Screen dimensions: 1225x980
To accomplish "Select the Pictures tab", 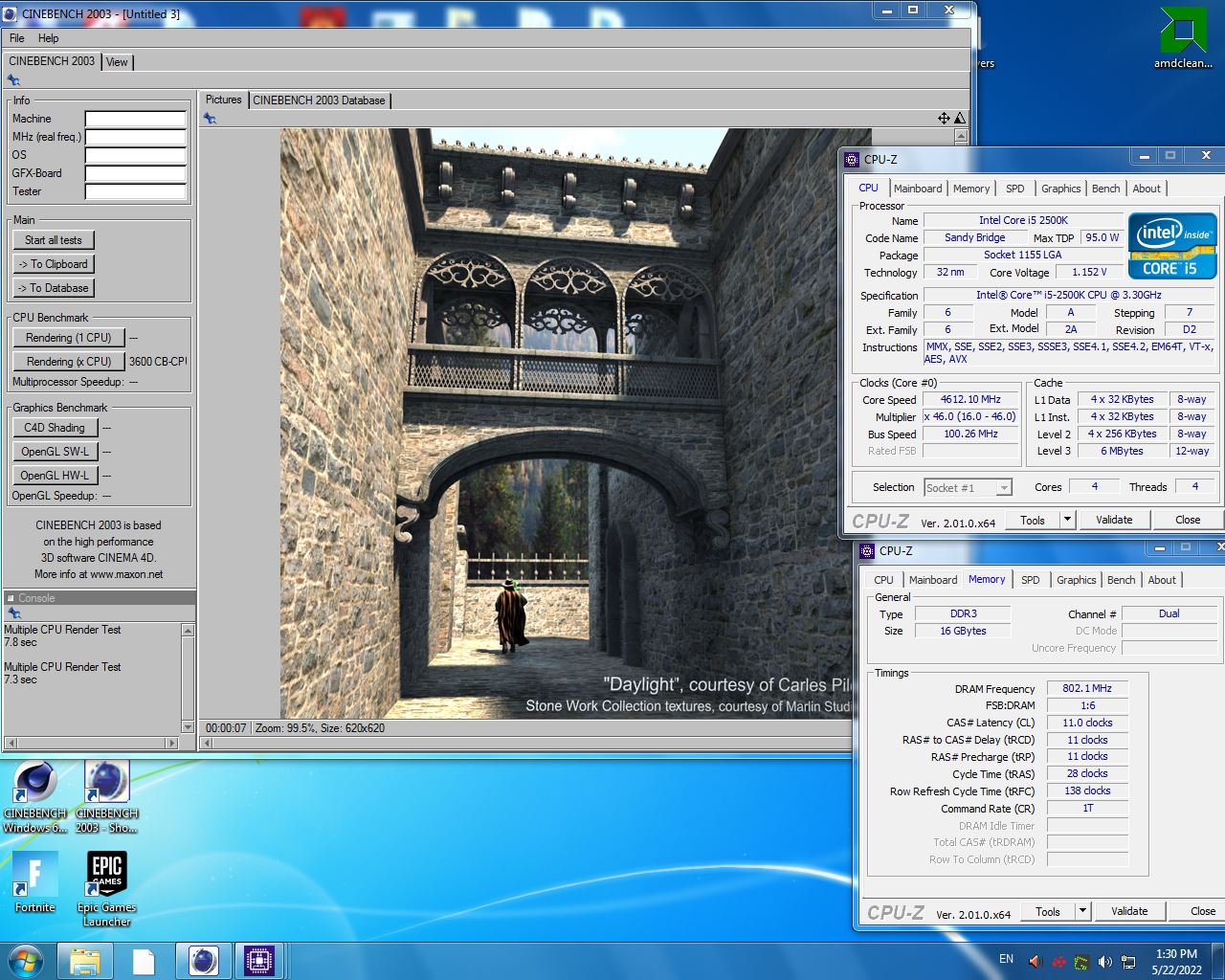I will tap(224, 100).
